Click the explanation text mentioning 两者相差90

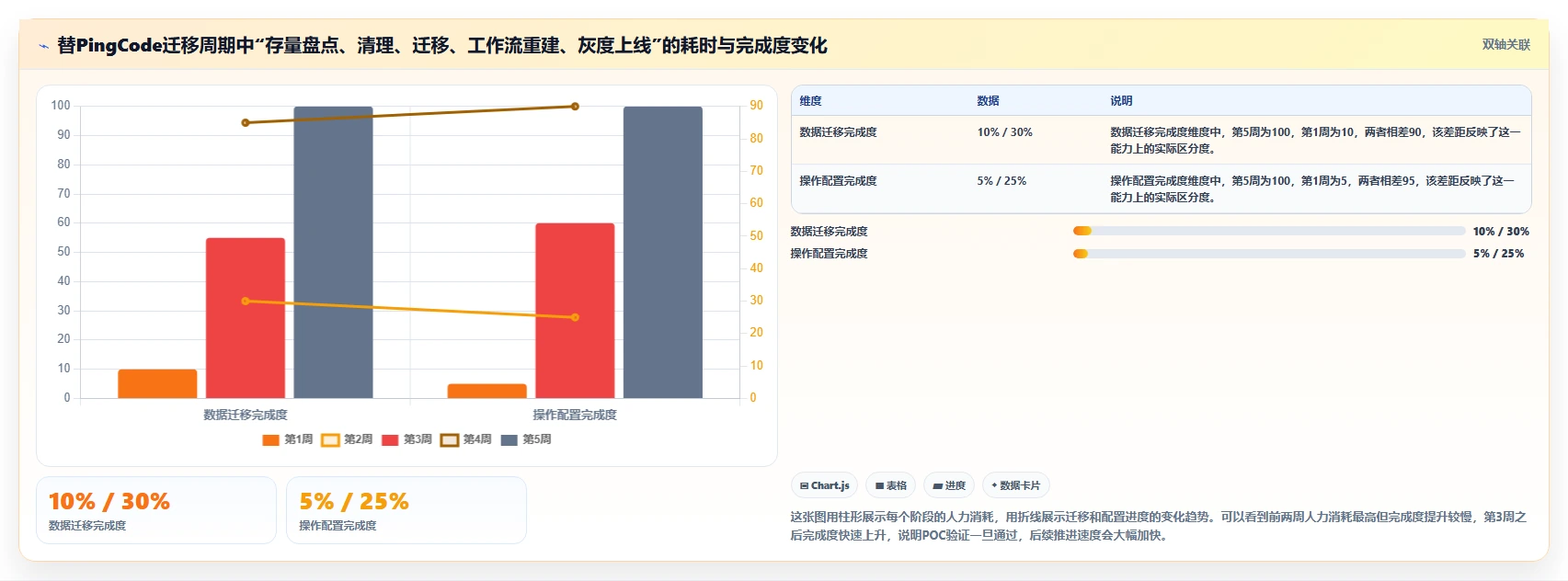point(1315,141)
